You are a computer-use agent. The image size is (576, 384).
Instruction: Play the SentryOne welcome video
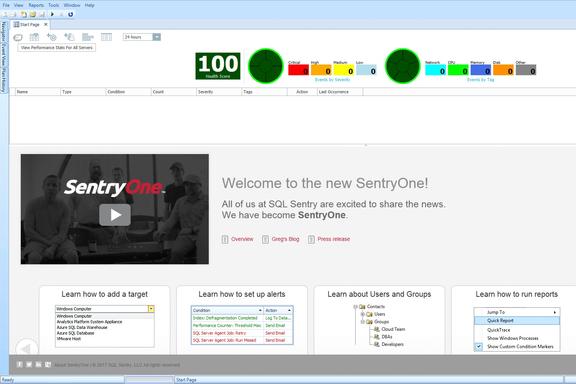point(115,215)
